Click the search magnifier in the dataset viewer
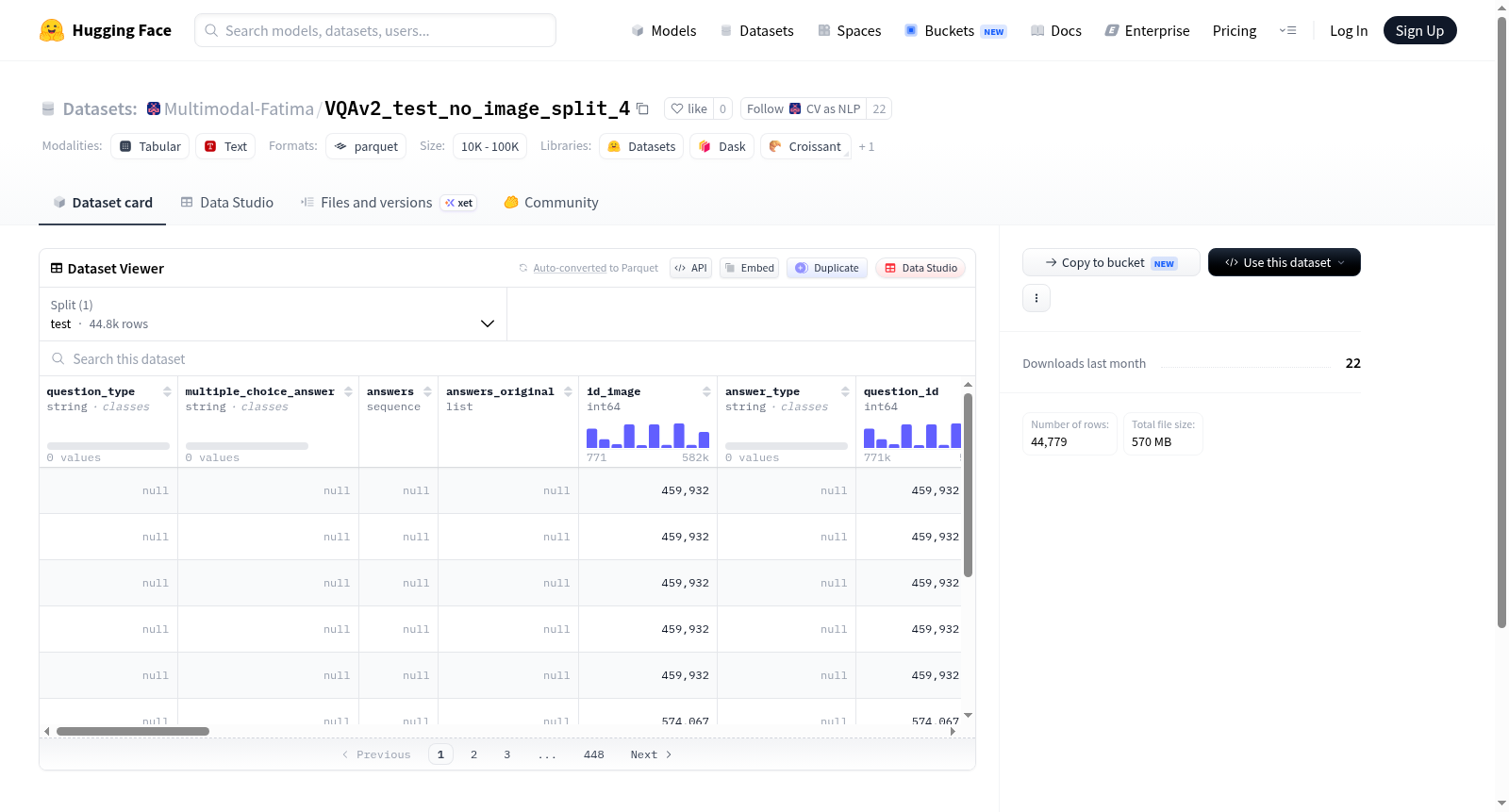Image resolution: width=1509 pixels, height=812 pixels. point(58,358)
